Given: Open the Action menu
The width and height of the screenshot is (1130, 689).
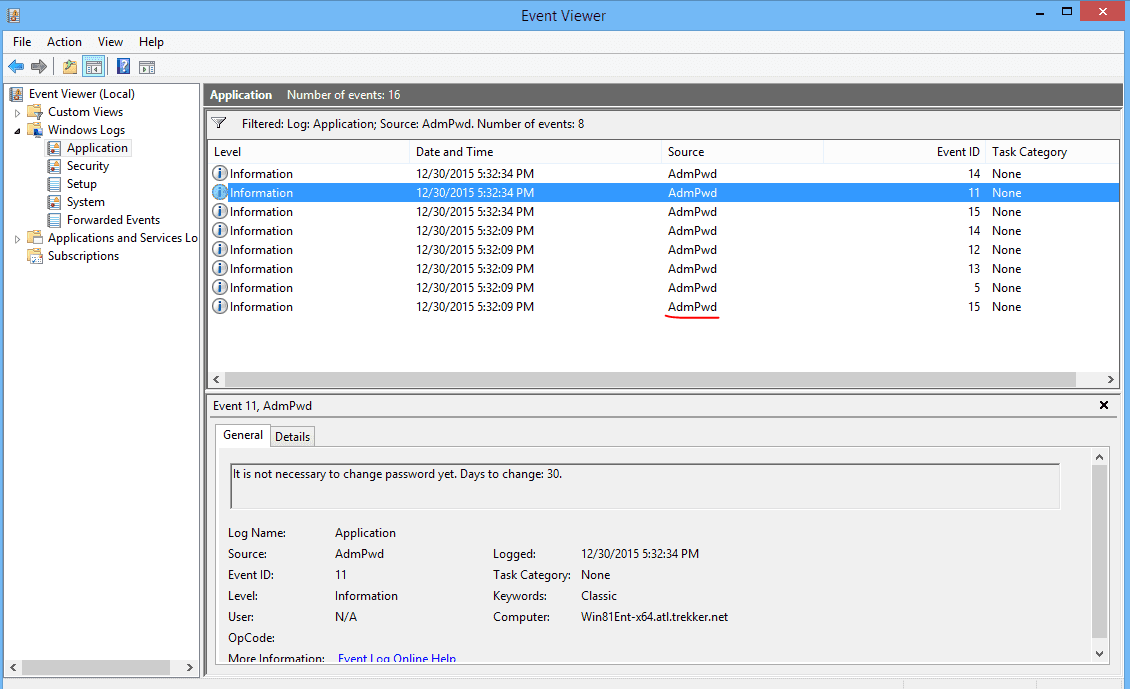Looking at the screenshot, I should [64, 42].
